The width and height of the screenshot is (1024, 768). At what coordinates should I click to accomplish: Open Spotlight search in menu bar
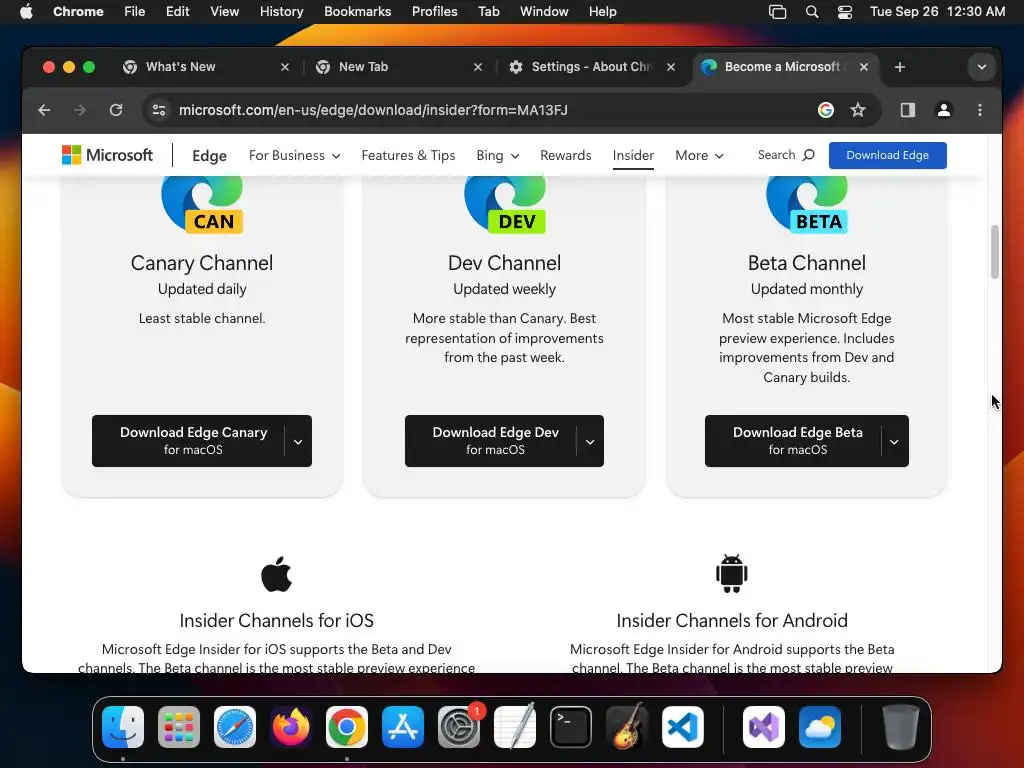tap(812, 12)
